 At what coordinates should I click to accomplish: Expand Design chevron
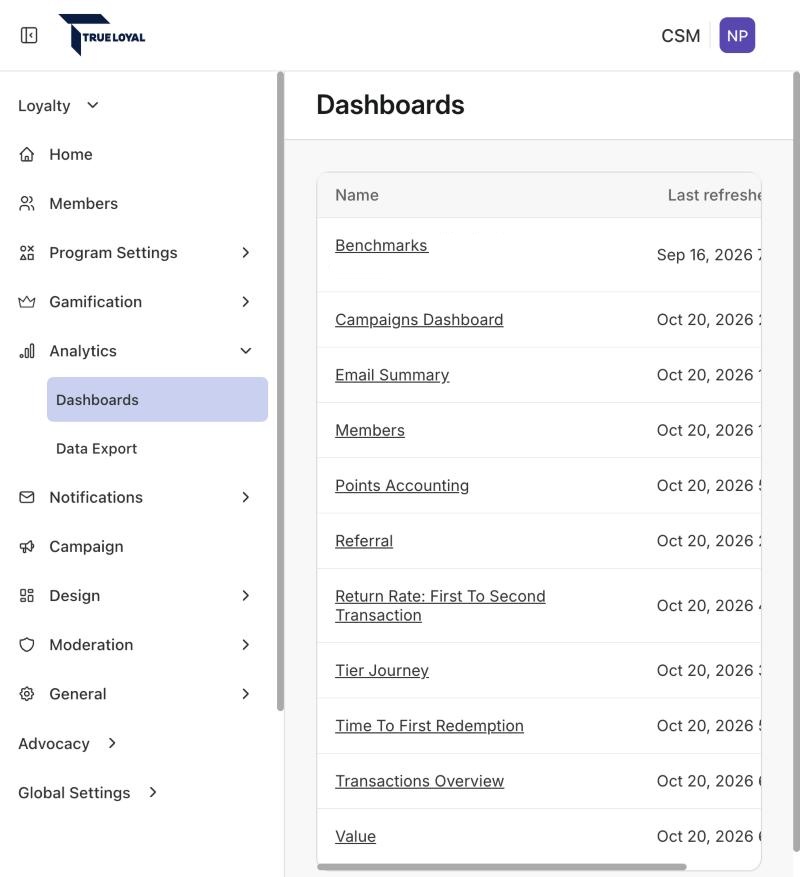246,596
